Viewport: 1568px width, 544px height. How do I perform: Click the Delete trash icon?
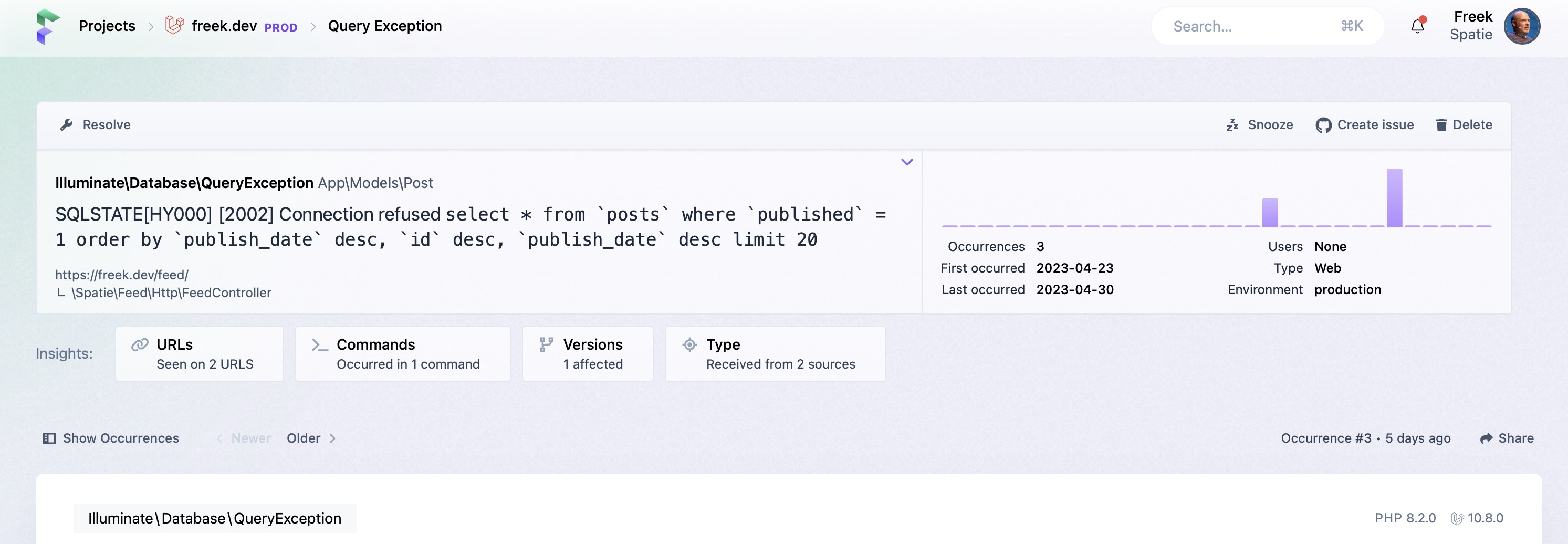click(x=1441, y=125)
